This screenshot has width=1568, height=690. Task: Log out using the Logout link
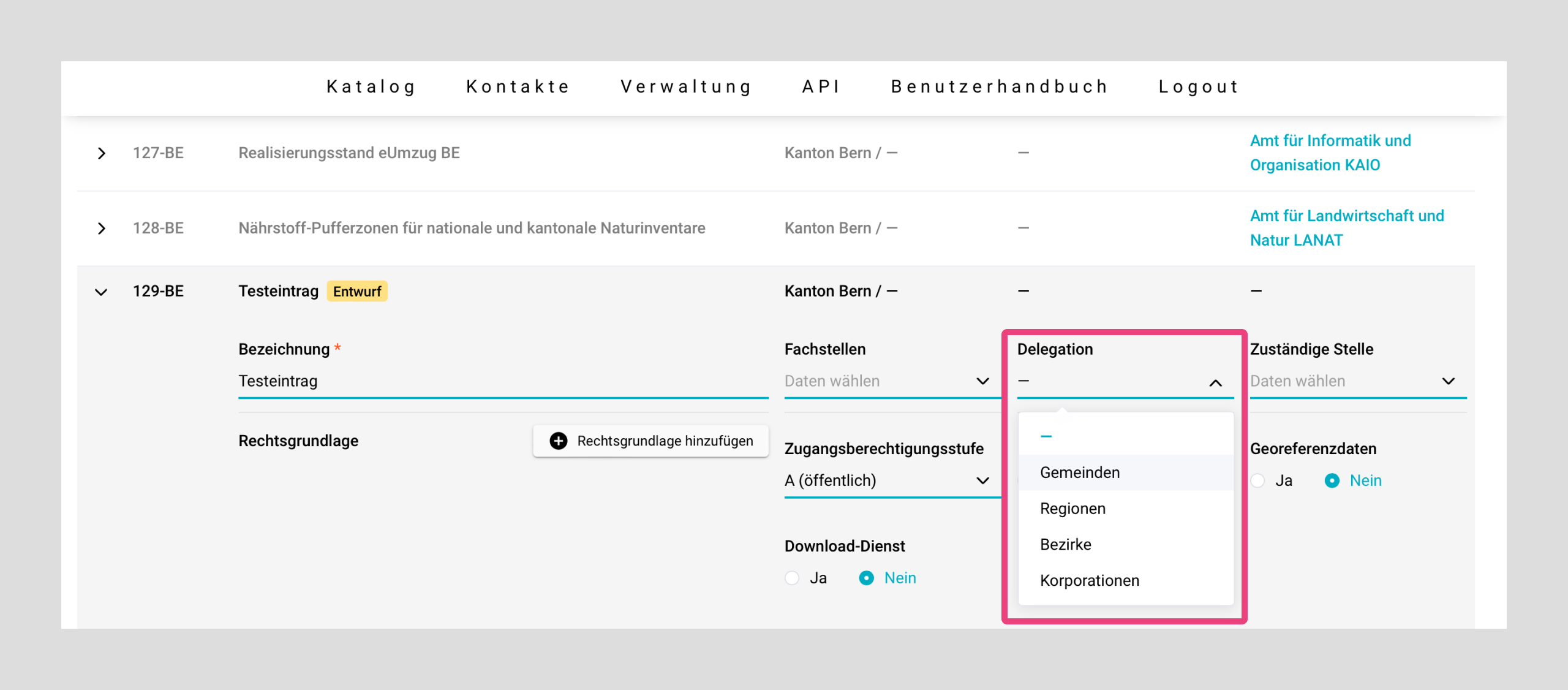[1199, 87]
